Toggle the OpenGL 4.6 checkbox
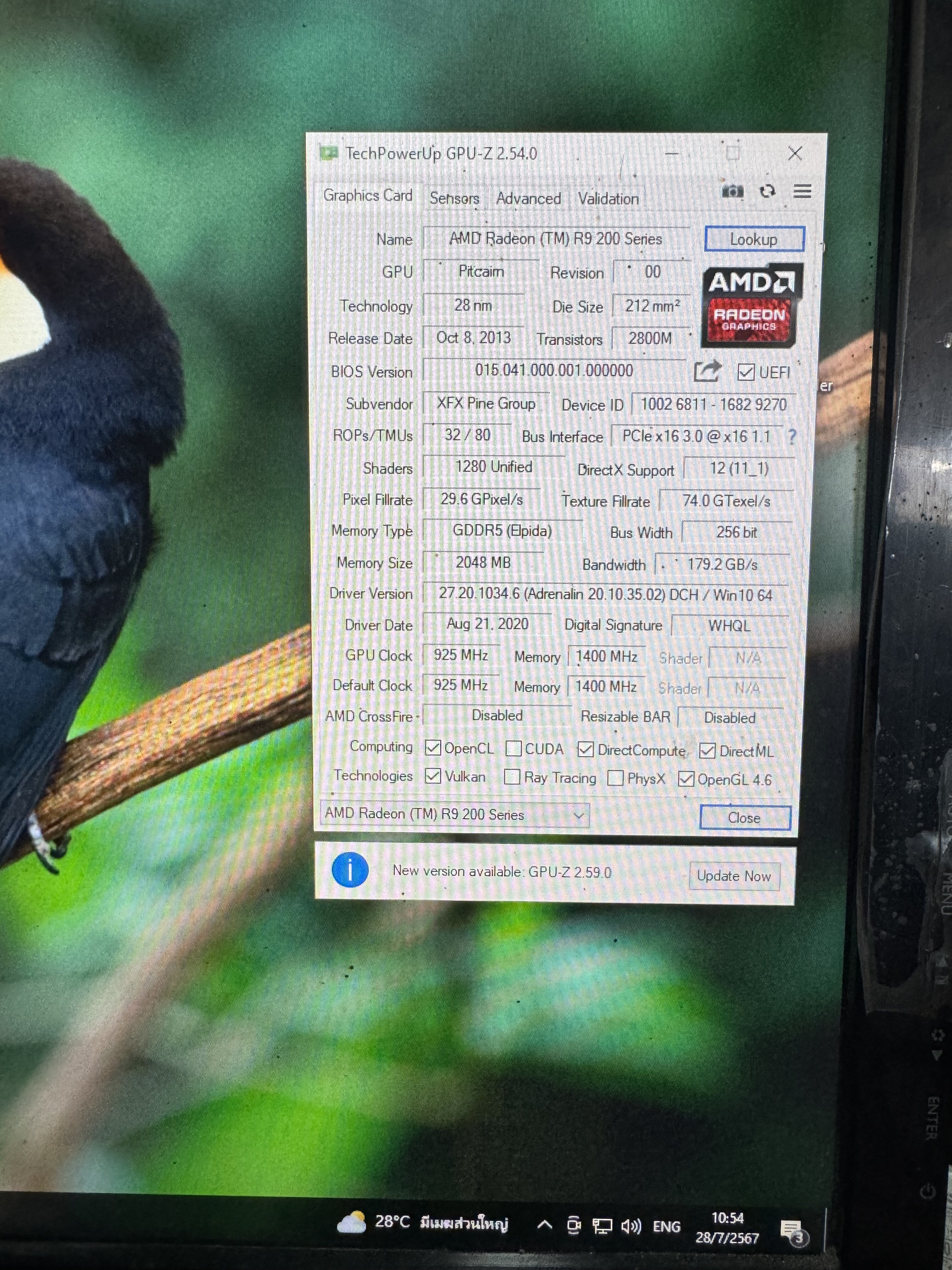Screen dimensions: 952x1270 686,779
